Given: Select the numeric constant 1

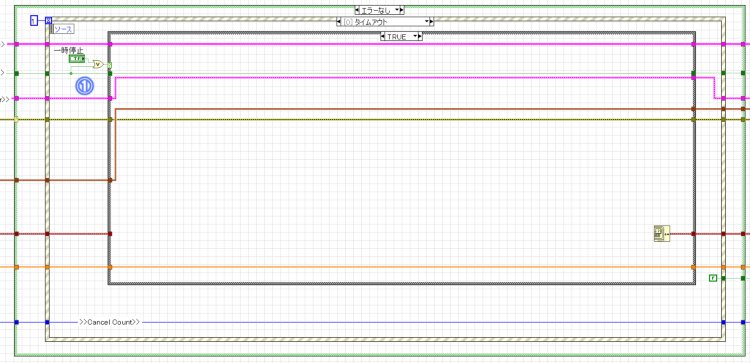Looking at the screenshot, I should pyautogui.click(x=33, y=21).
